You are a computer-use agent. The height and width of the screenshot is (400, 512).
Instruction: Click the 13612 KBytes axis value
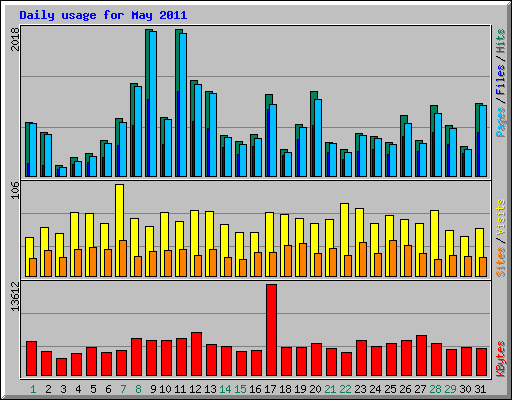tap(15, 296)
